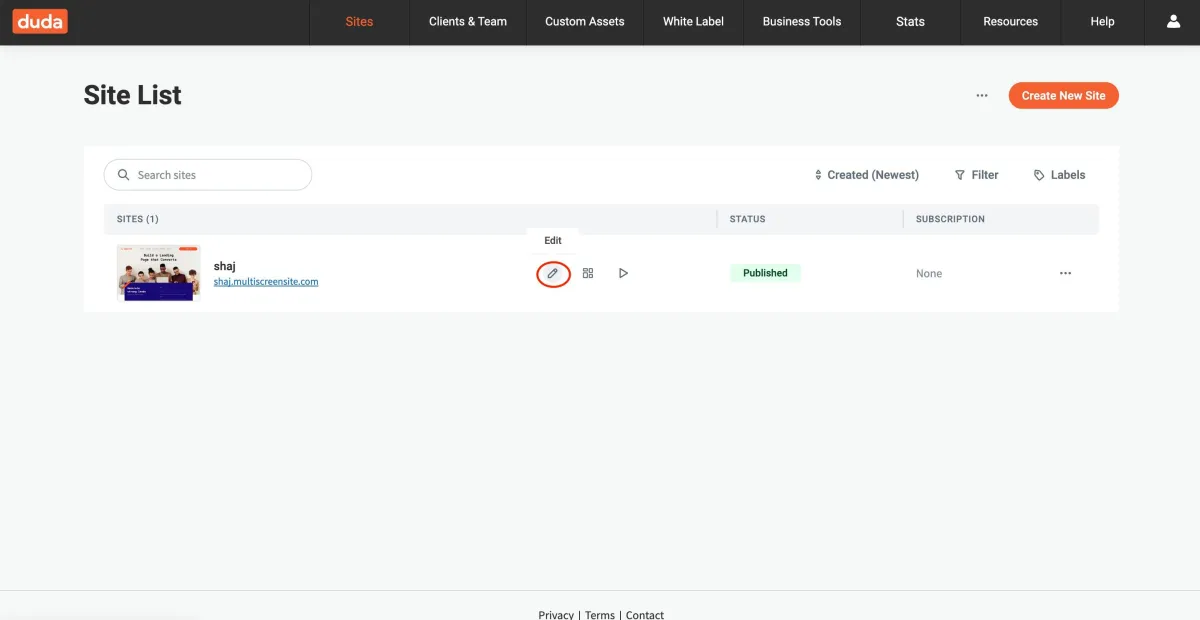Preview the shaj site with the play icon

623,273
